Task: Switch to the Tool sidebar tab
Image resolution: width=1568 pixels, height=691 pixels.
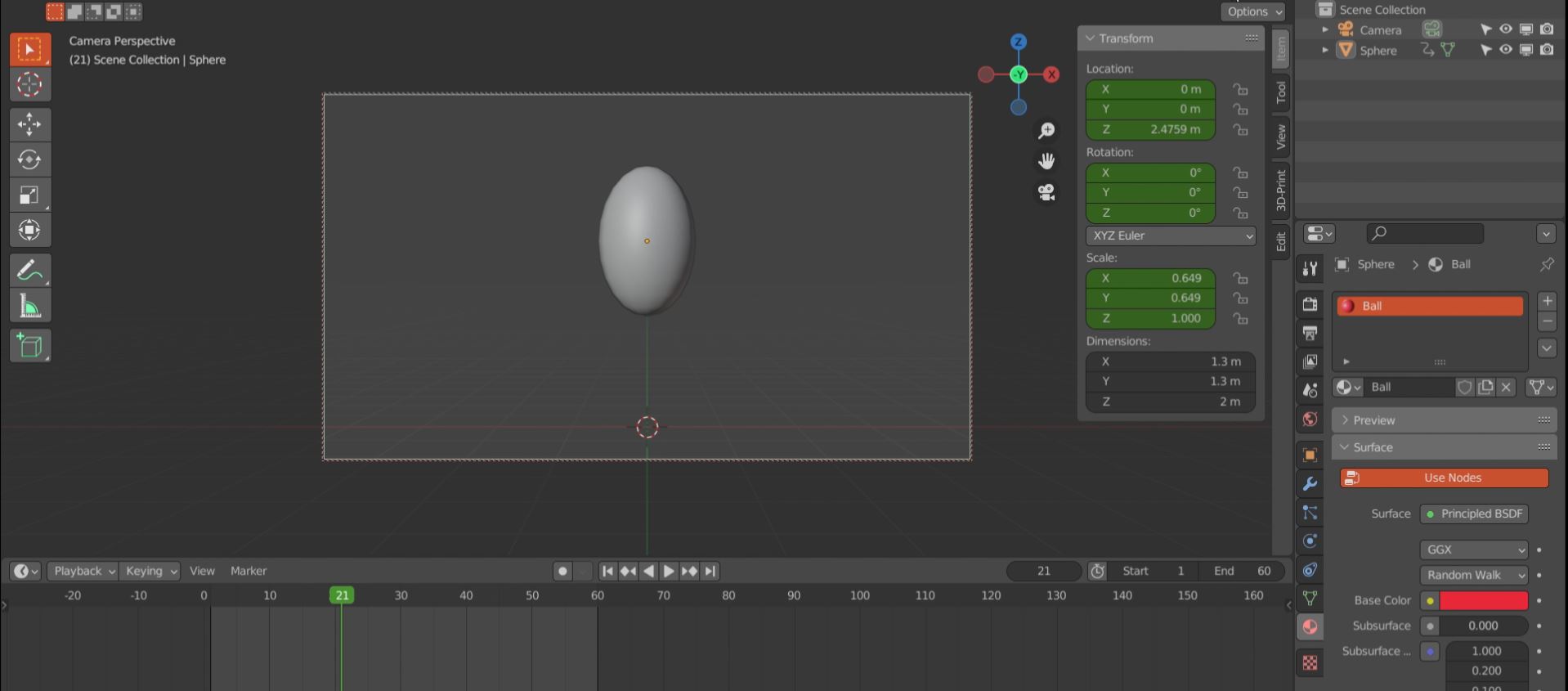Action: (1281, 92)
